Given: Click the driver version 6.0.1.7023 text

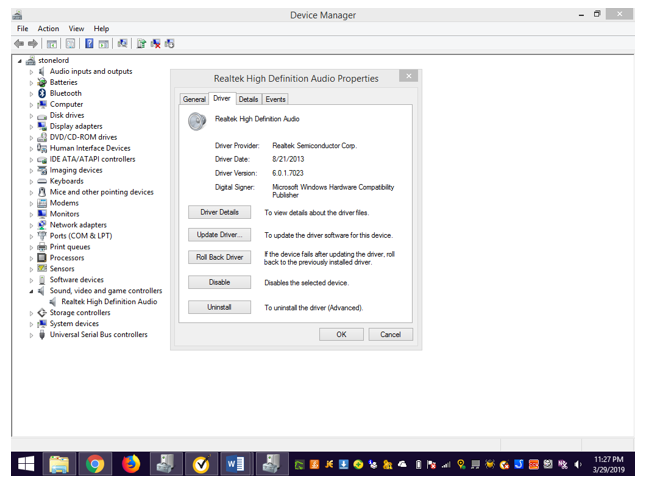Looking at the screenshot, I should [288, 173].
